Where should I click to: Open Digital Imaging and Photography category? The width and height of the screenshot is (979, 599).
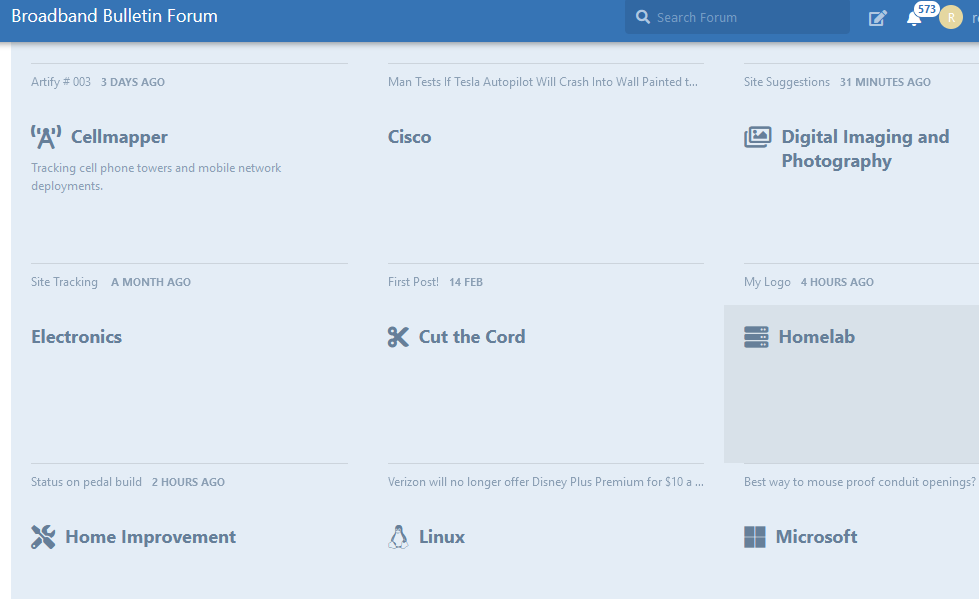865,149
